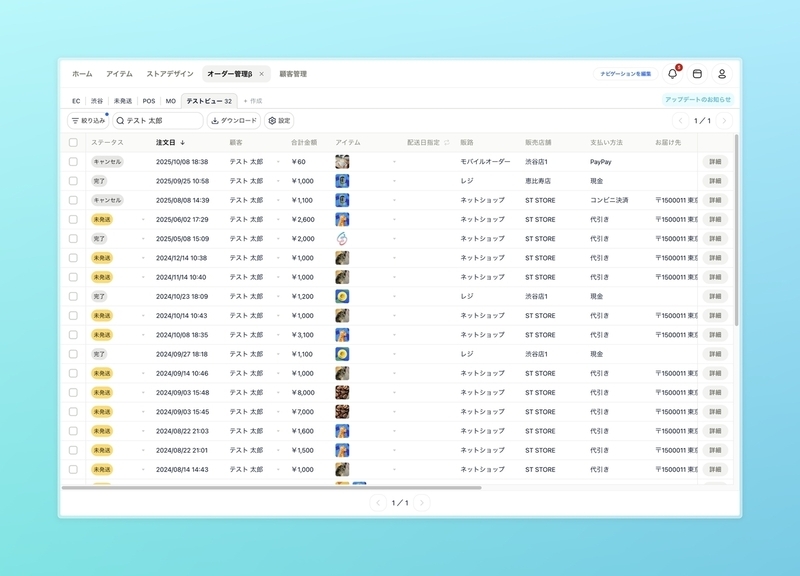Select the EC view tab
The width and height of the screenshot is (800, 576).
[x=76, y=101]
